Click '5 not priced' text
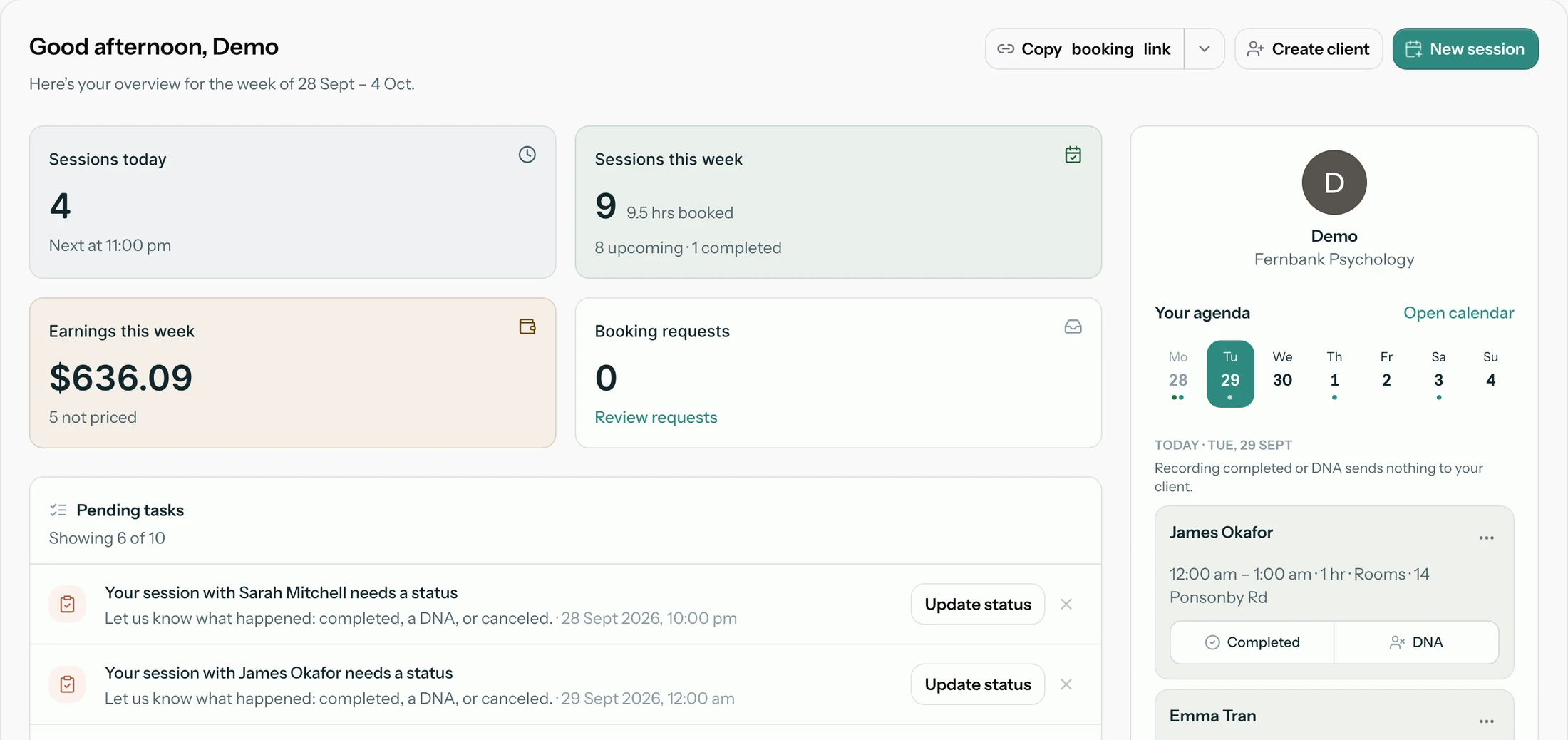 93,417
